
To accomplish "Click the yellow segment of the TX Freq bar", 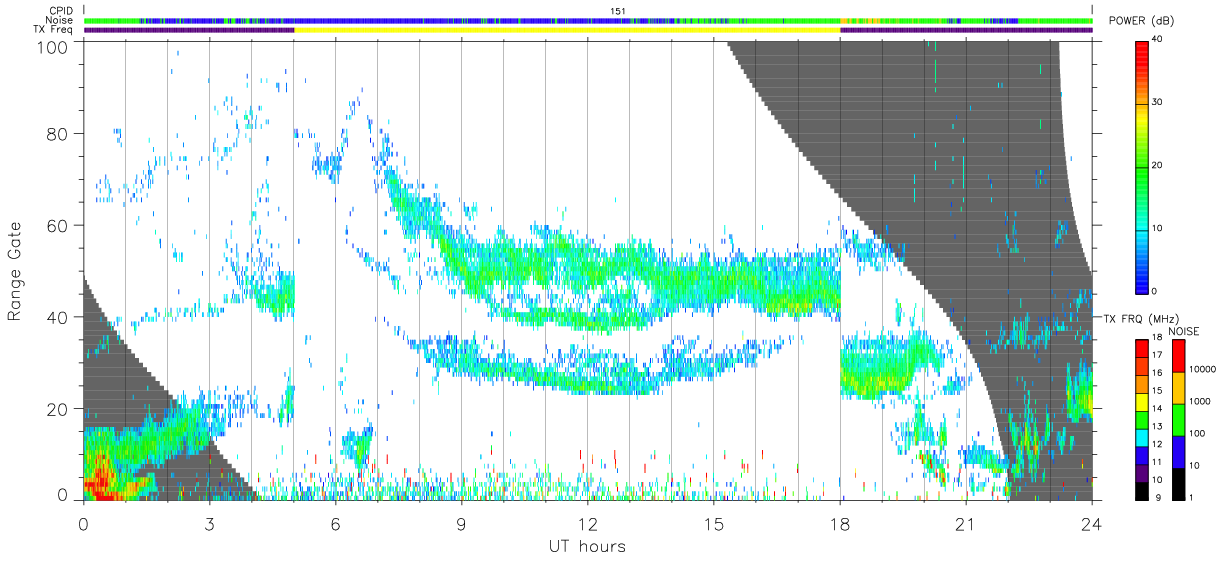I will [567, 30].
